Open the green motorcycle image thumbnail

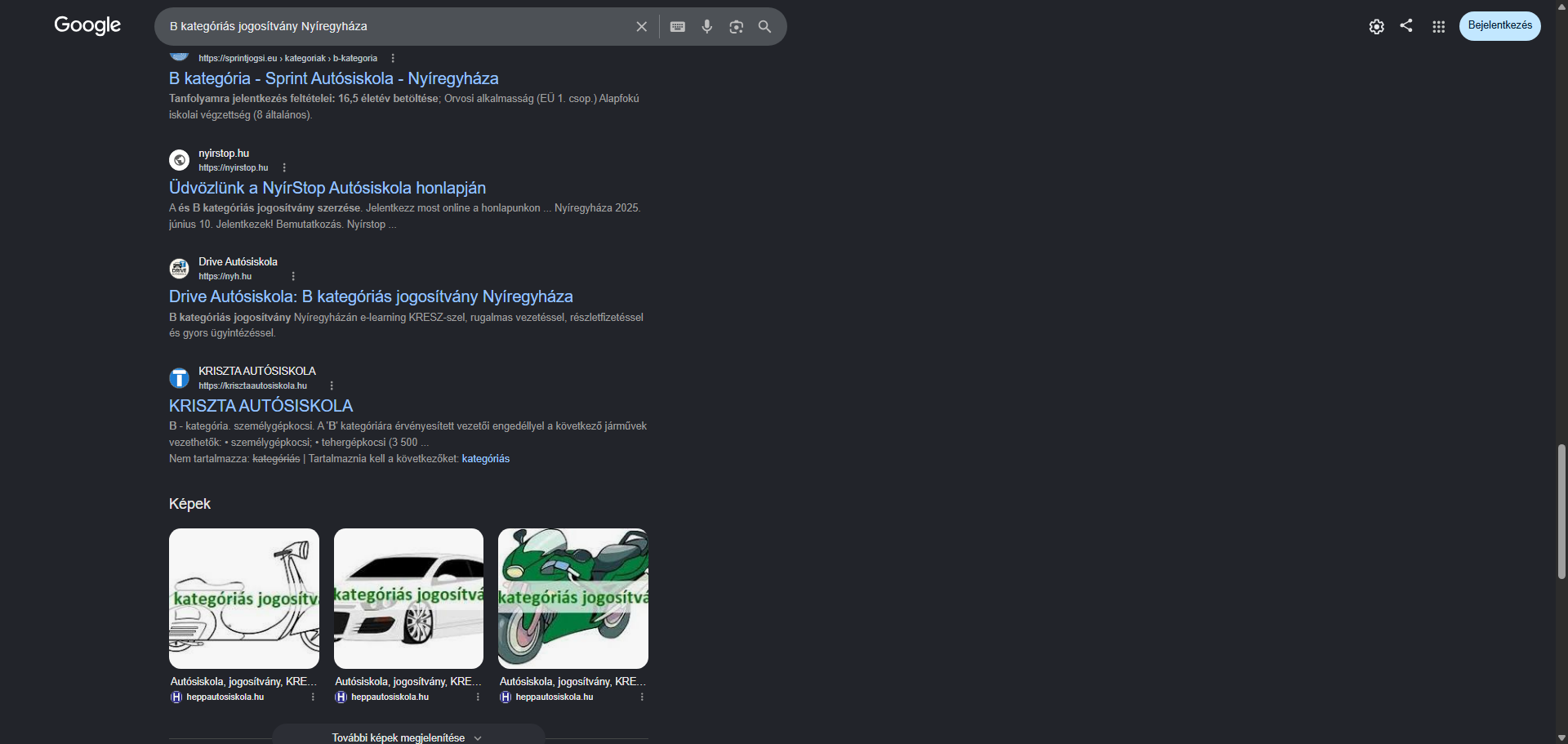(573, 599)
